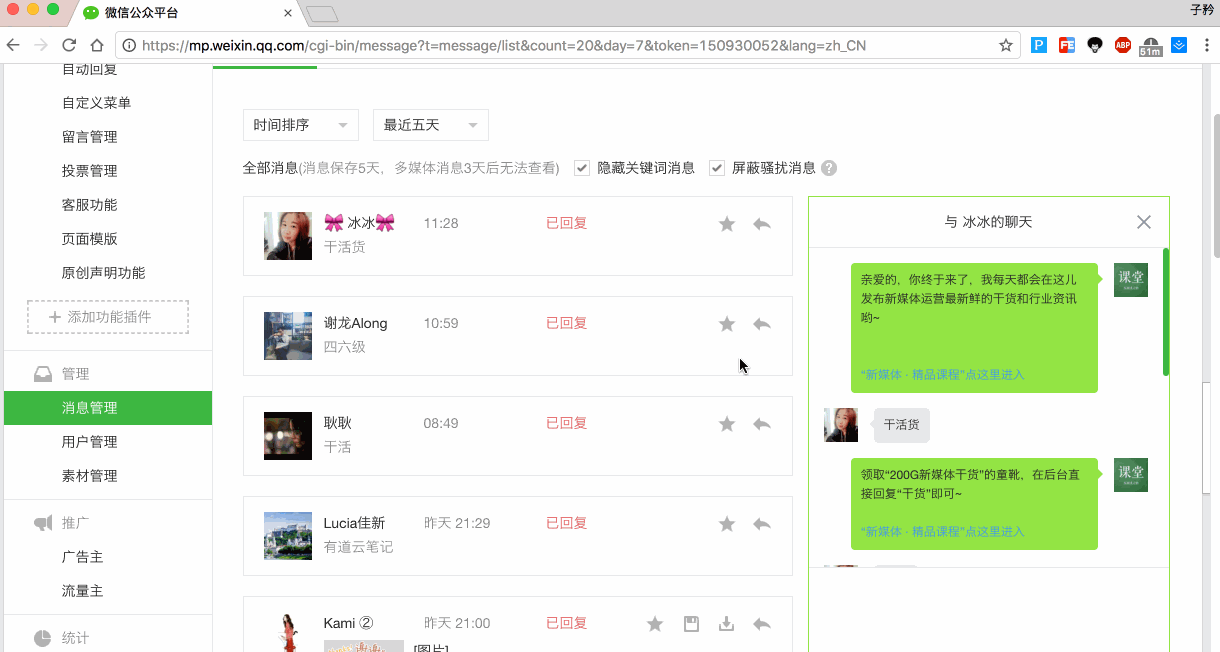This screenshot has height=652, width=1220.
Task: Star the message from 谢龙Along
Action: pos(727,324)
